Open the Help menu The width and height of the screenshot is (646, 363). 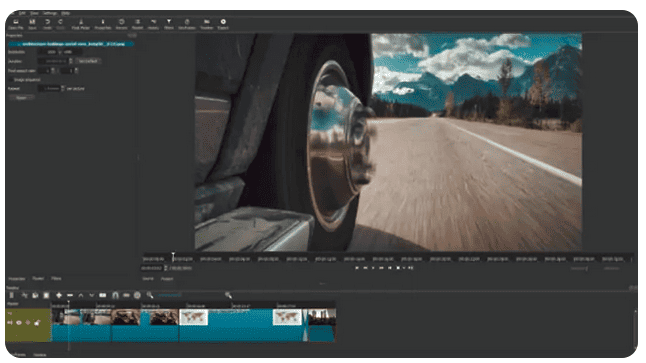click(66, 13)
